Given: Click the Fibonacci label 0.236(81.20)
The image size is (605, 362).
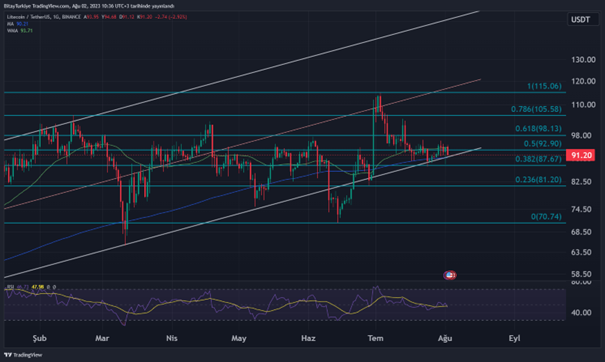Looking at the screenshot, I should pyautogui.click(x=538, y=179).
